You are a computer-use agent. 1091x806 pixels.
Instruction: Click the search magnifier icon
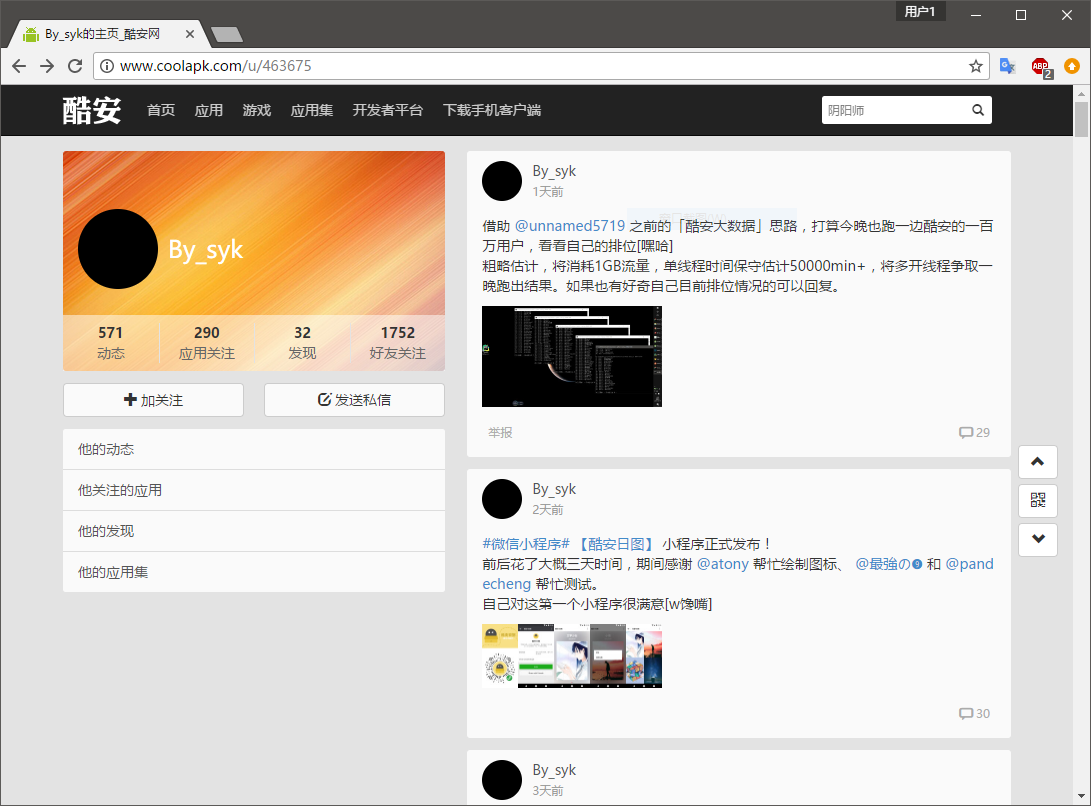(x=978, y=110)
